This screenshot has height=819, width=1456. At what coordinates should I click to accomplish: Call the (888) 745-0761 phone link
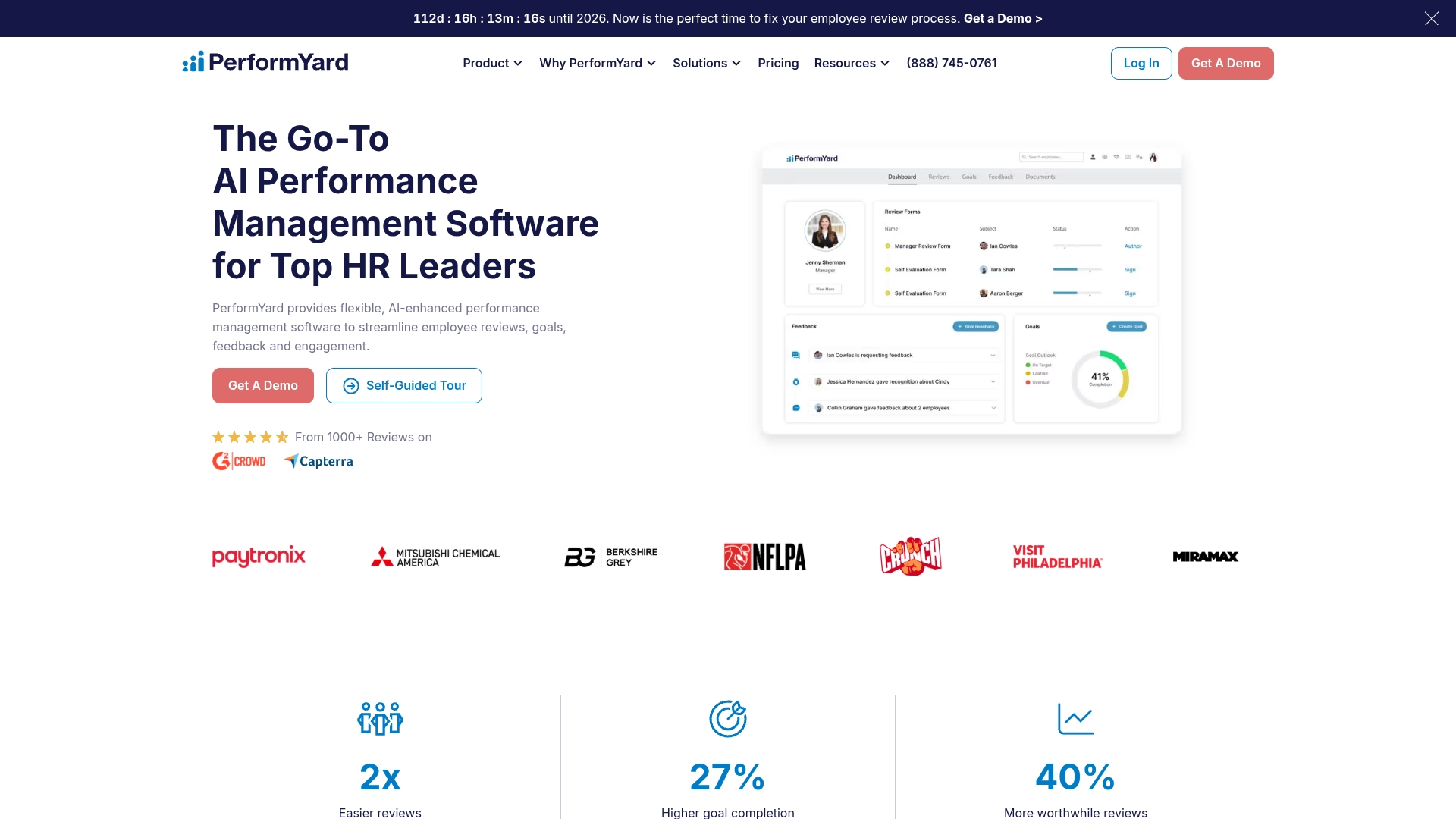pyautogui.click(x=952, y=63)
